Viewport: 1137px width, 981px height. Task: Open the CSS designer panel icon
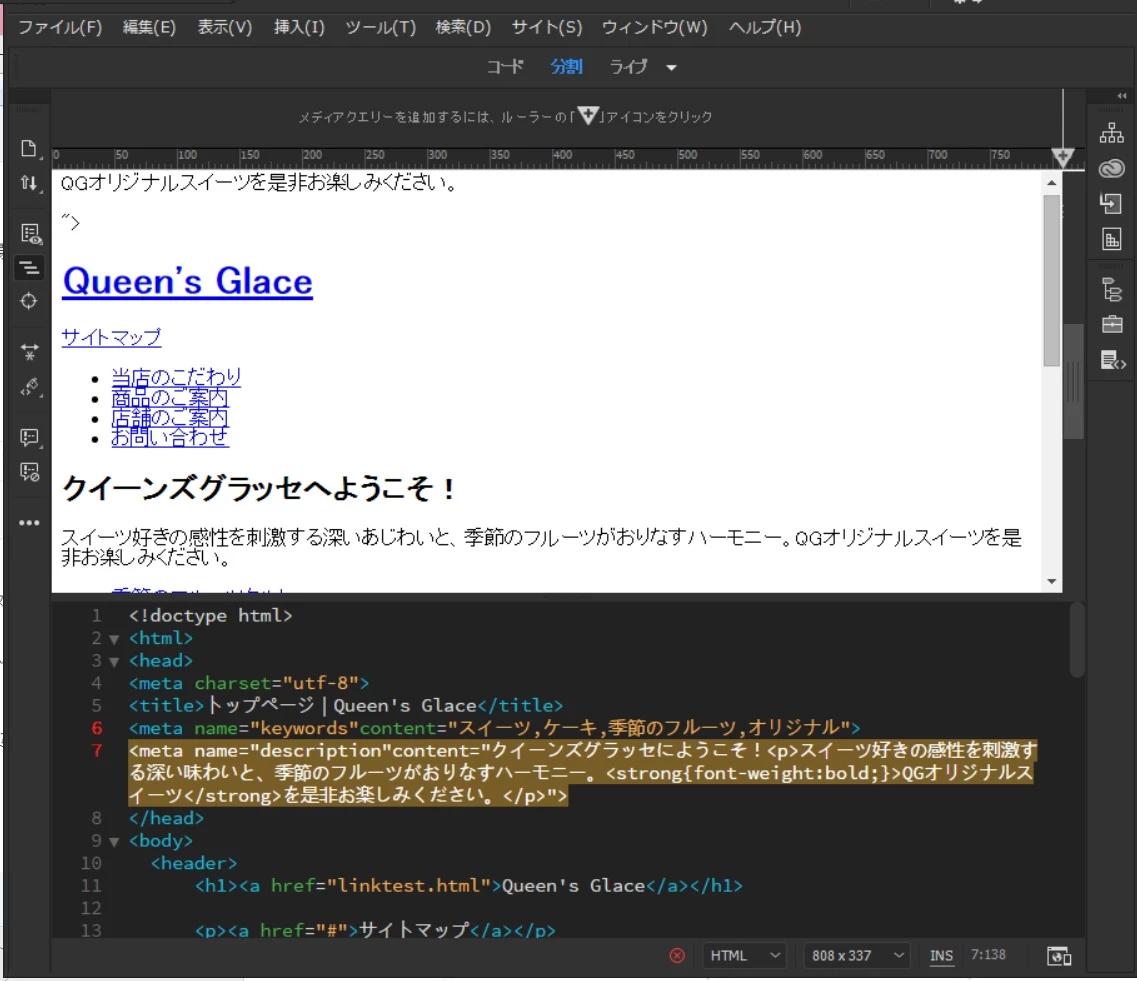(x=1111, y=239)
